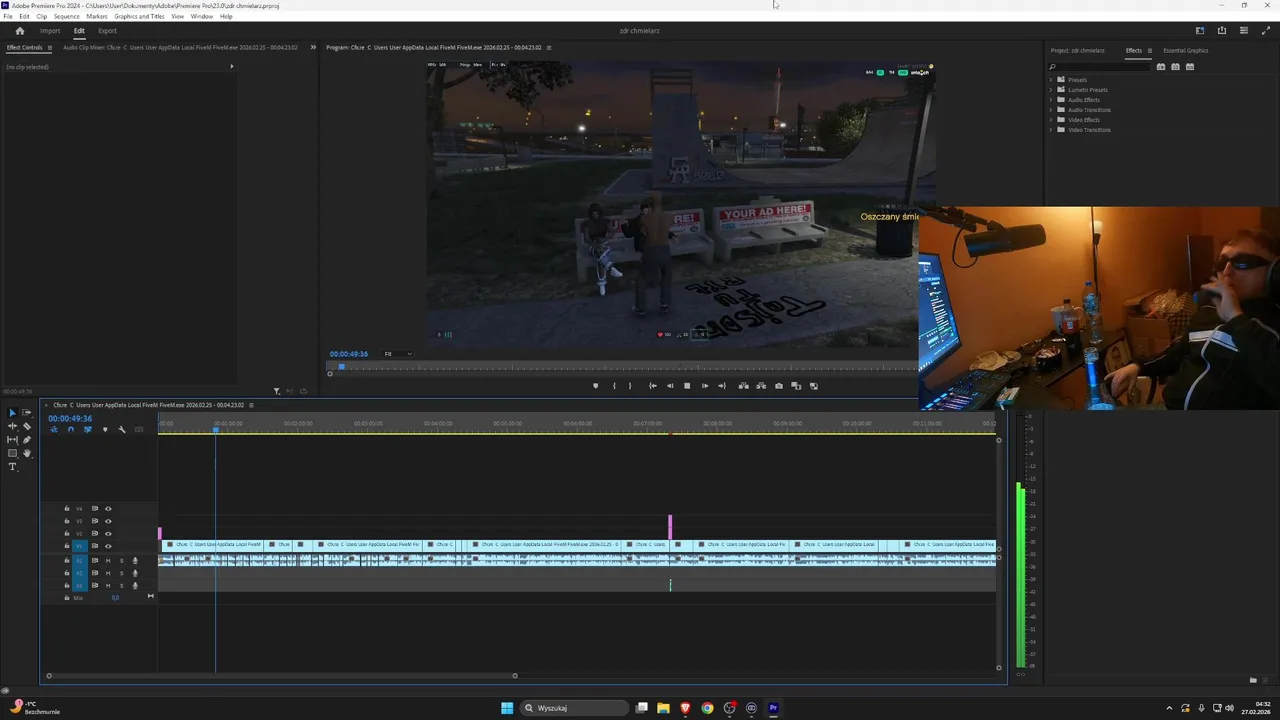This screenshot has height=720, width=1280.
Task: Expand the Presets folder
Action: click(1051, 80)
